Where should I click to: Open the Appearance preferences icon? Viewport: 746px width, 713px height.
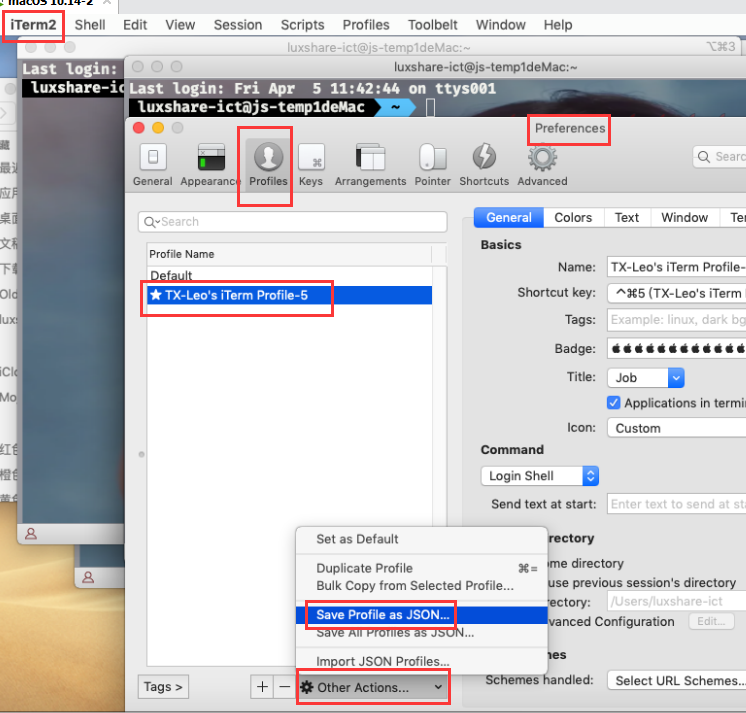(211, 165)
